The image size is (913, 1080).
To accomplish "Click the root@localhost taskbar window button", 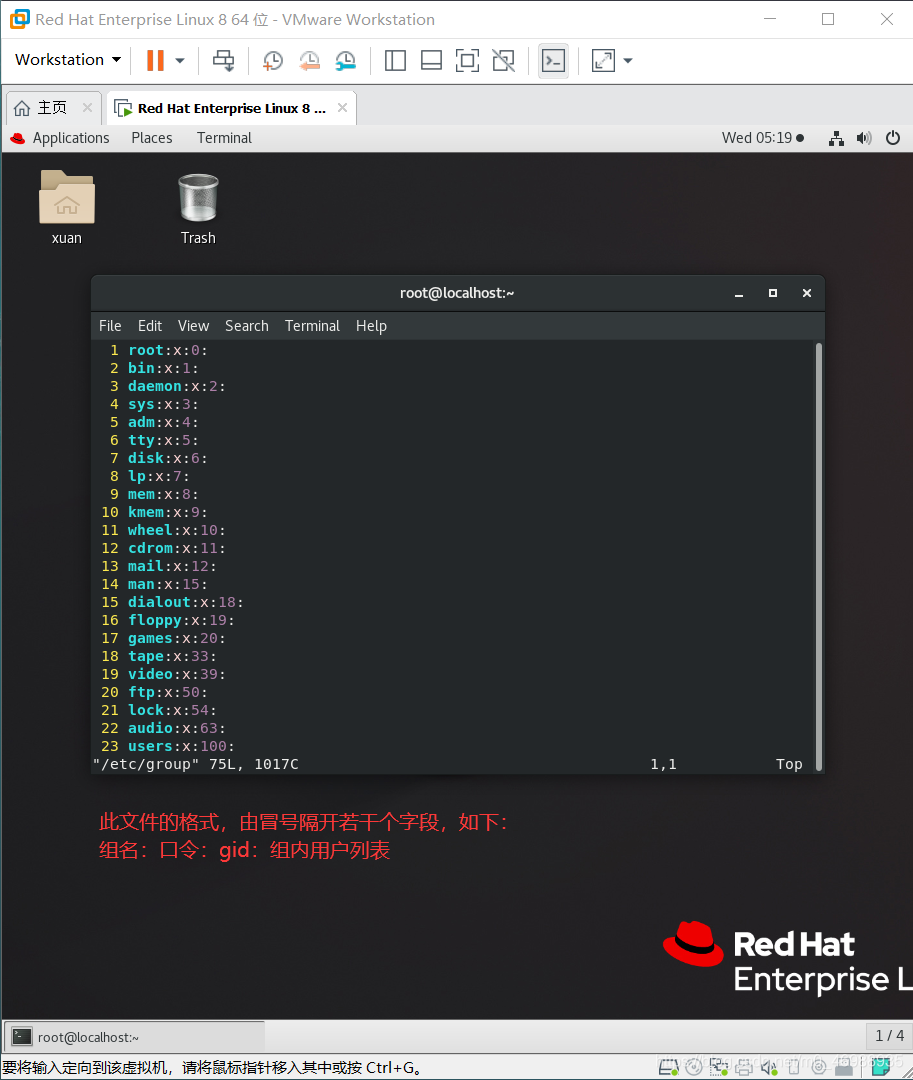I will point(134,1037).
